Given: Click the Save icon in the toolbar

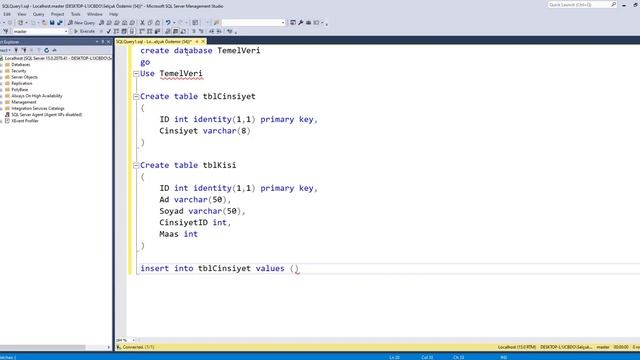Looking at the screenshot, I should pos(52,22).
